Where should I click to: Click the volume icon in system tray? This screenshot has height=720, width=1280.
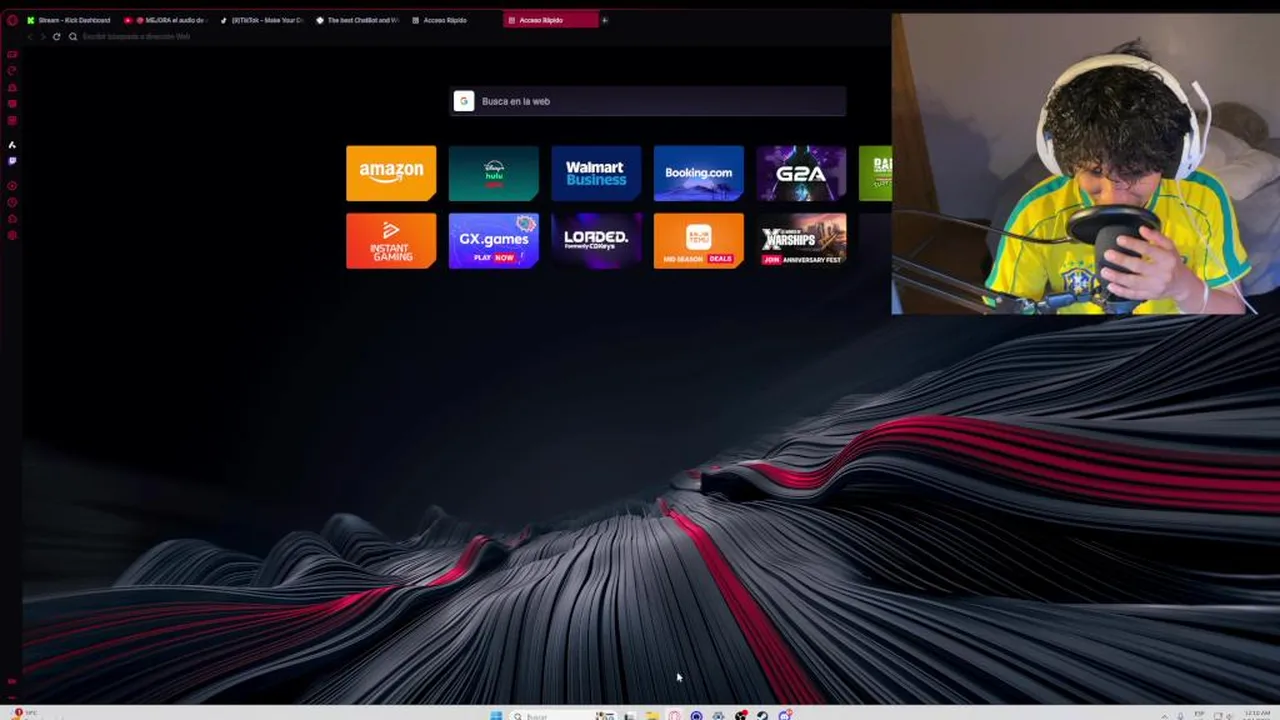tap(1230, 716)
